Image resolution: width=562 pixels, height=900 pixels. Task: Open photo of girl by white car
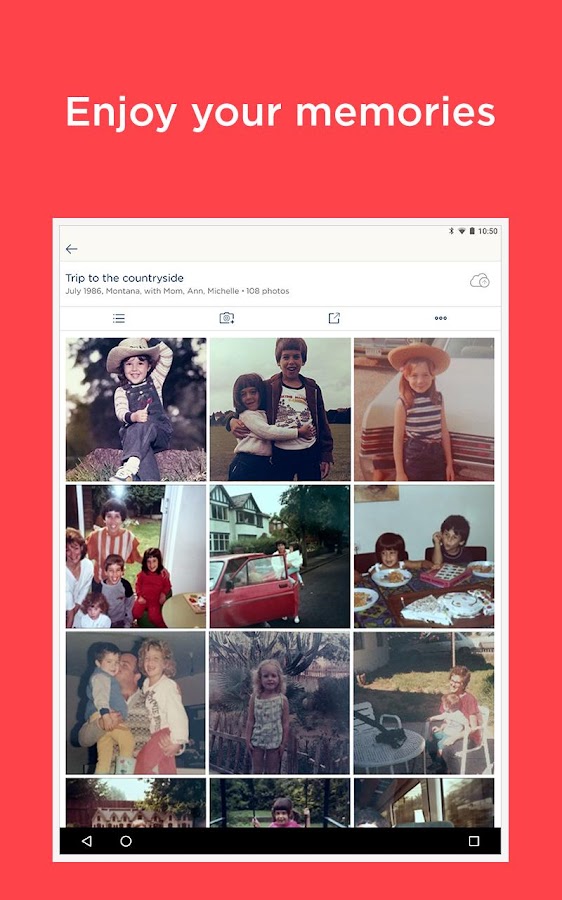[424, 409]
